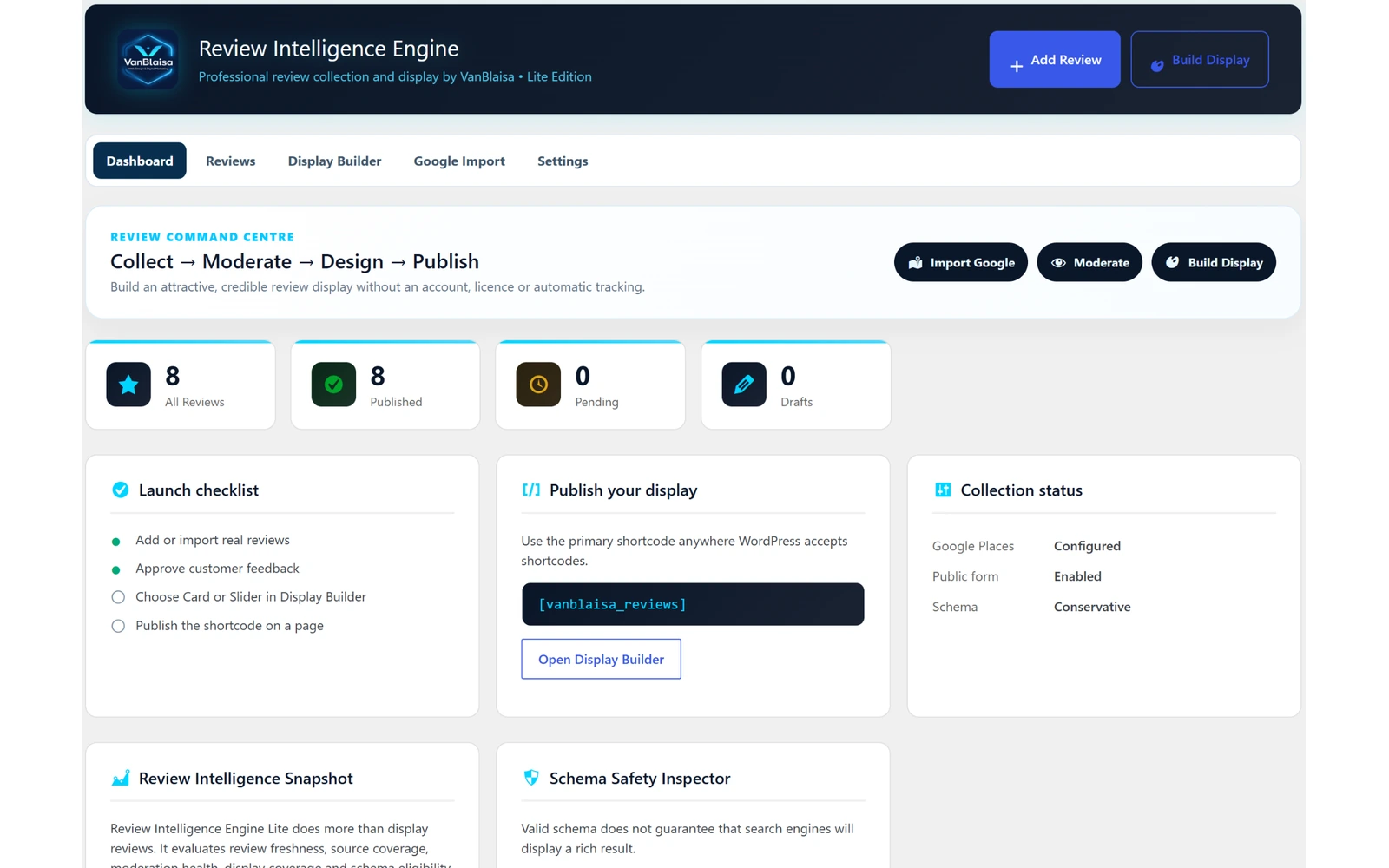Click the palette icon on header Build Display

[x=1157, y=66]
